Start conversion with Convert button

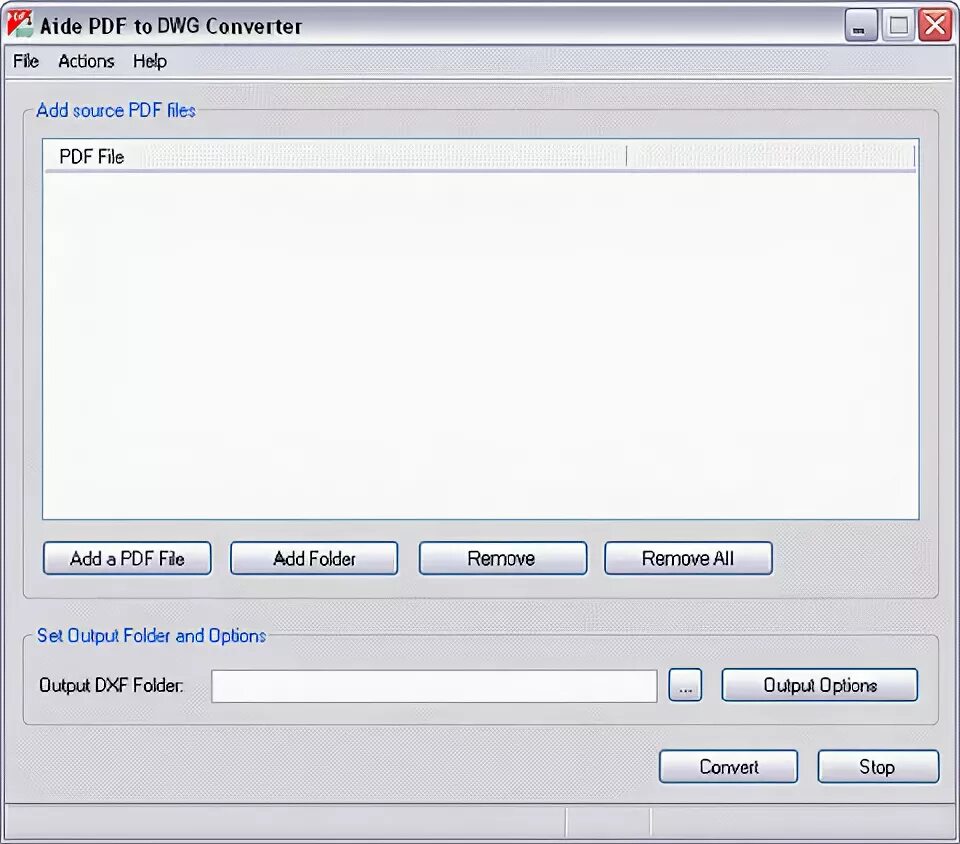pos(729,767)
